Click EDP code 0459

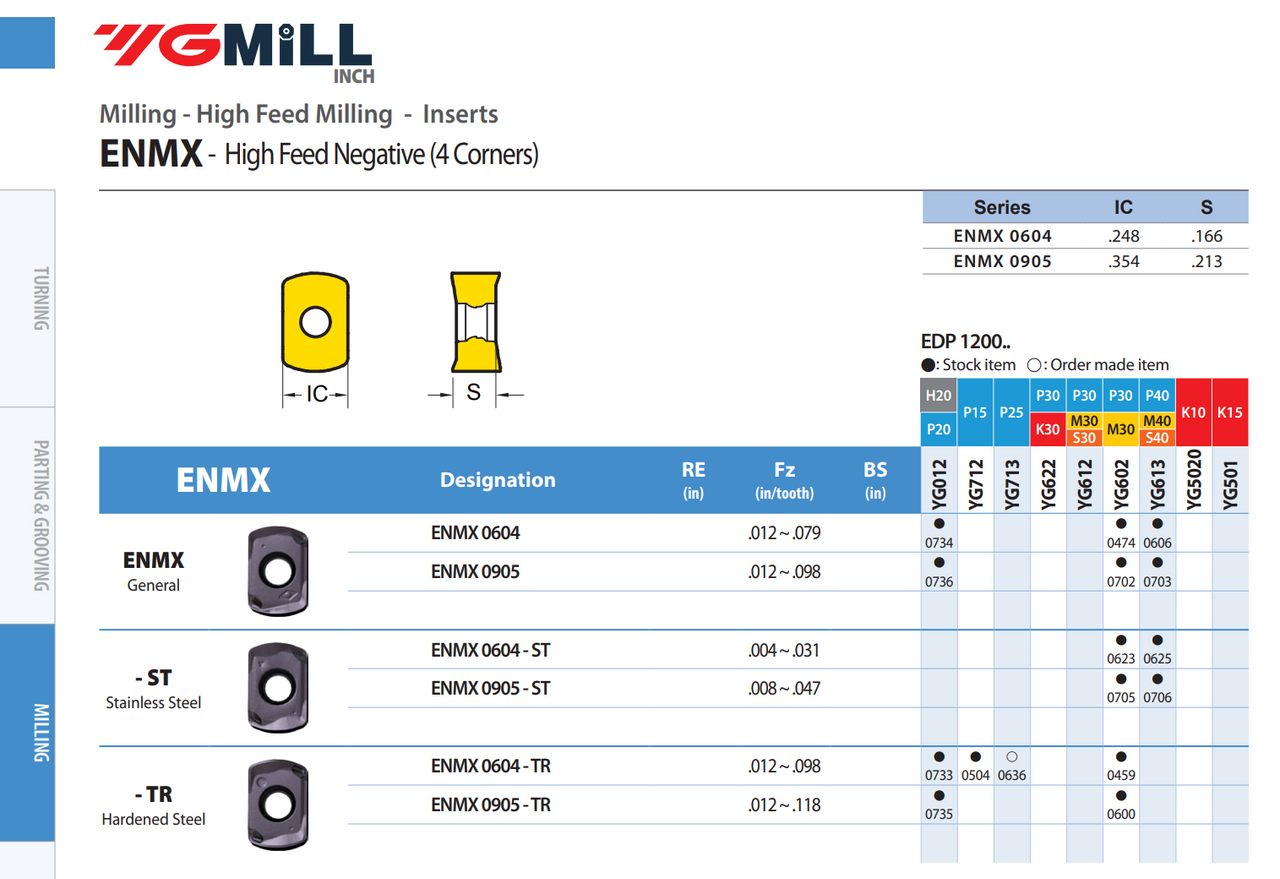click(x=1121, y=775)
